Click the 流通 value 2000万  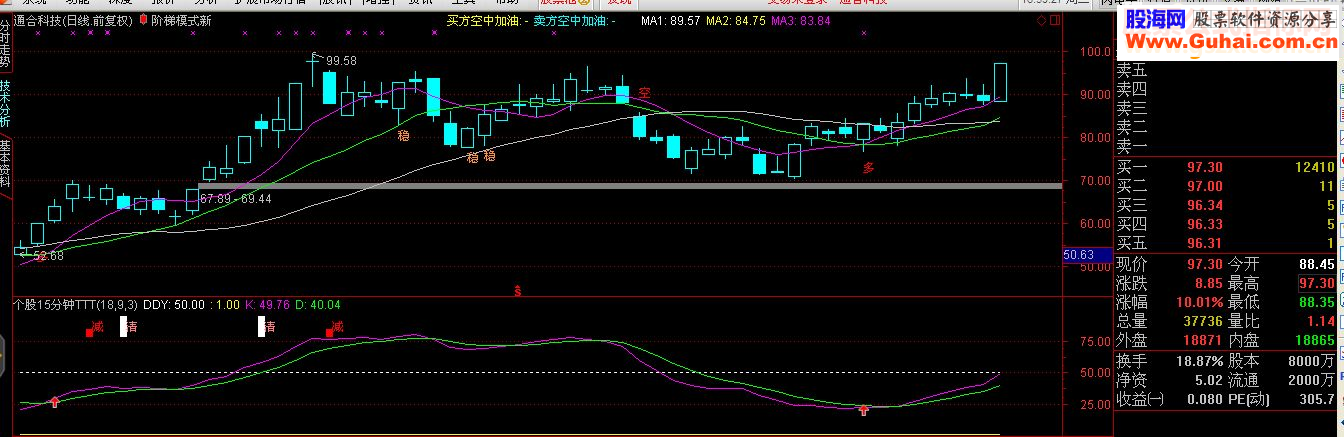coord(1313,379)
